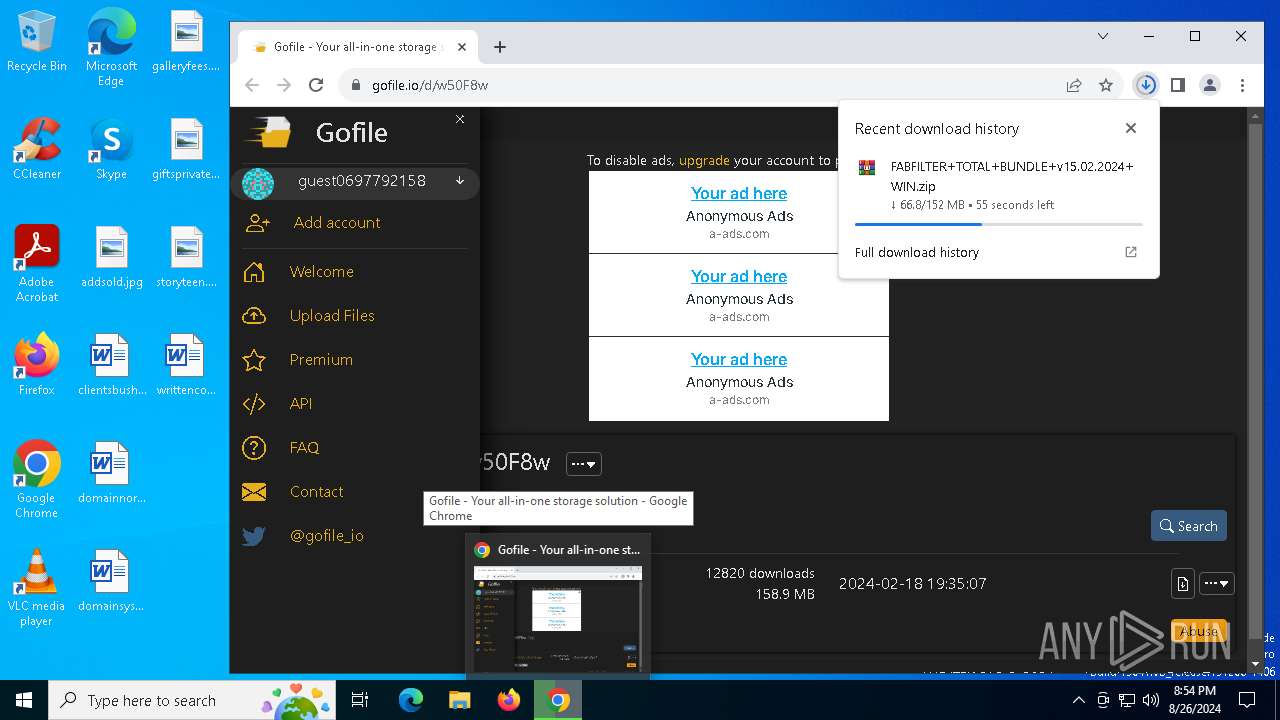Open Chrome profile avatar
Screen dimensions: 1280x720
1210,85
